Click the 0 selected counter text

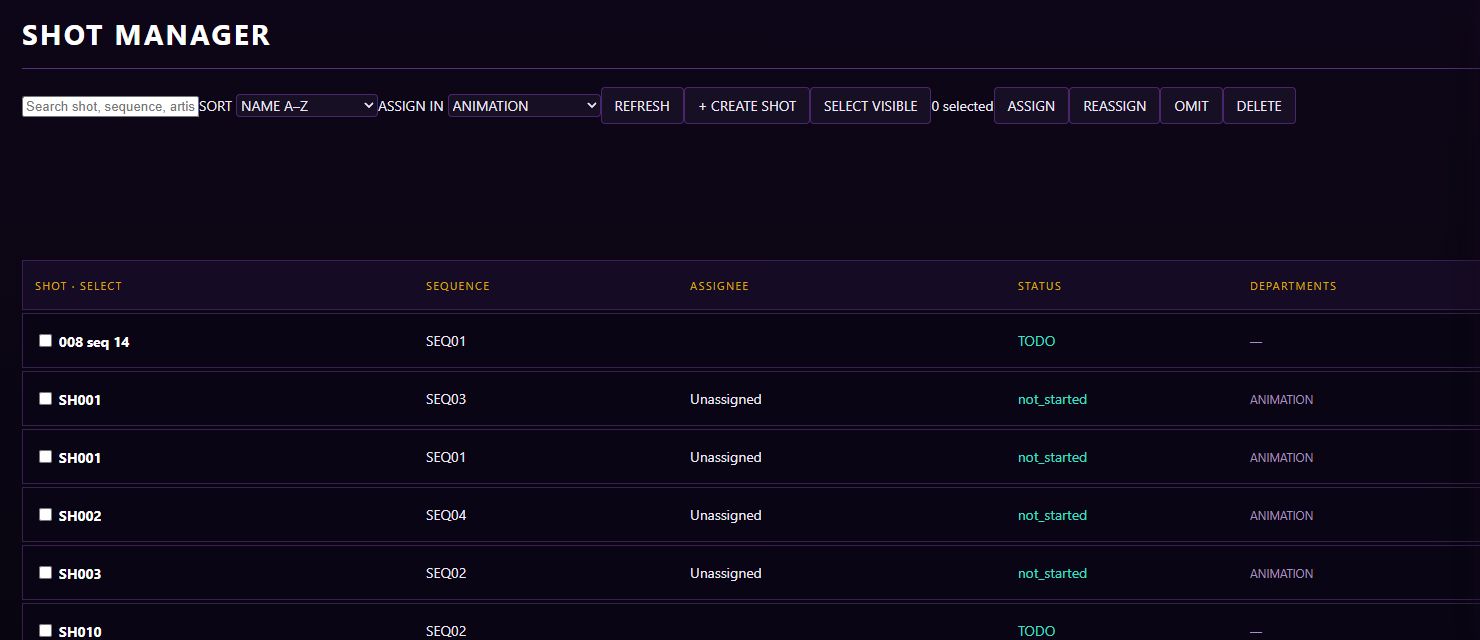[x=962, y=106]
